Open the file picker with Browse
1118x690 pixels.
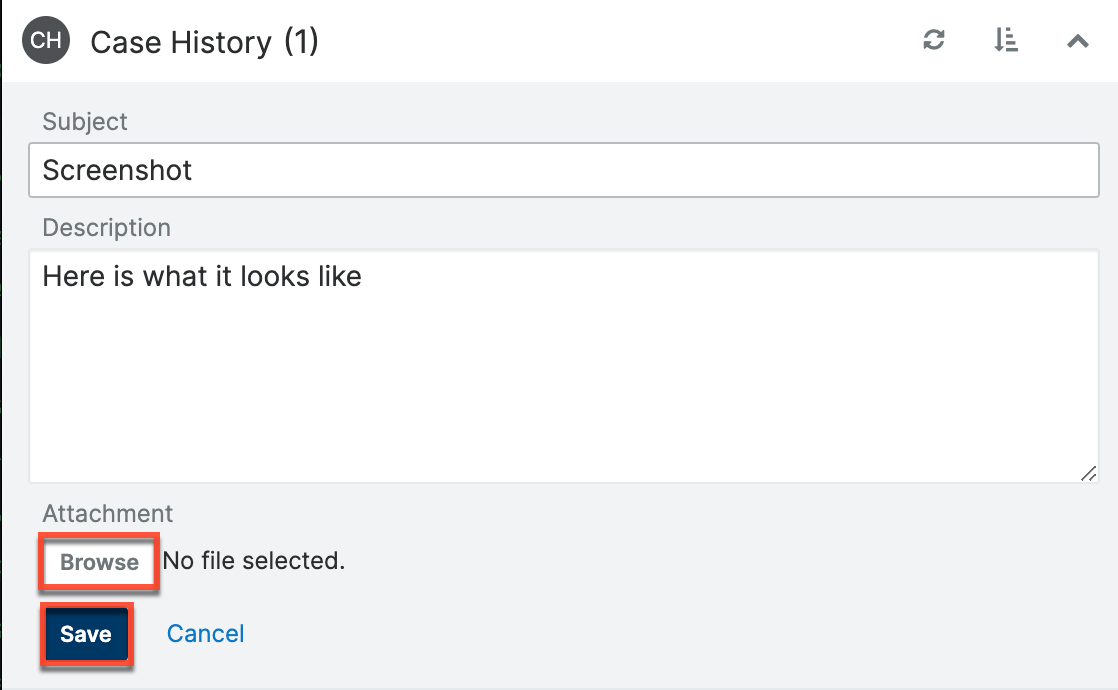click(99, 562)
